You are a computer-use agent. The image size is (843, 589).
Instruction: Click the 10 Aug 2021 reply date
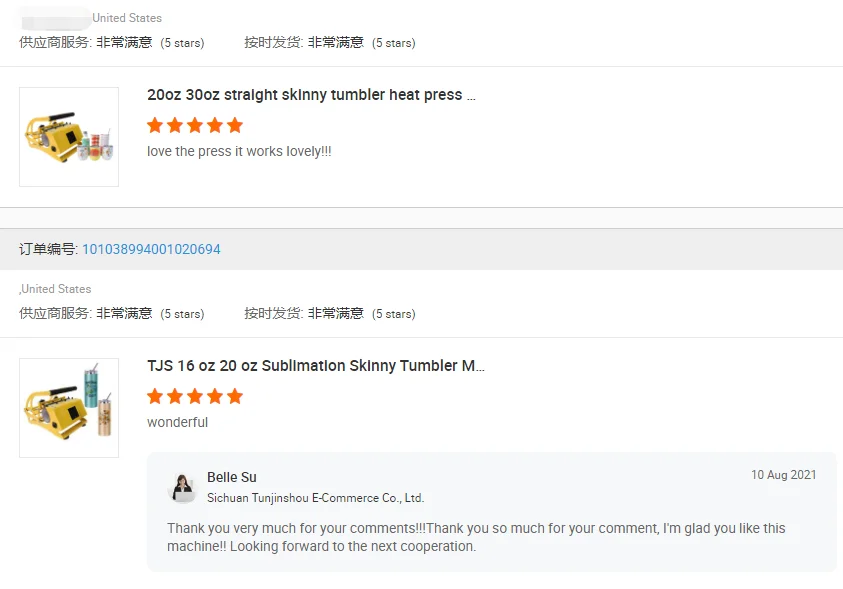coord(783,475)
